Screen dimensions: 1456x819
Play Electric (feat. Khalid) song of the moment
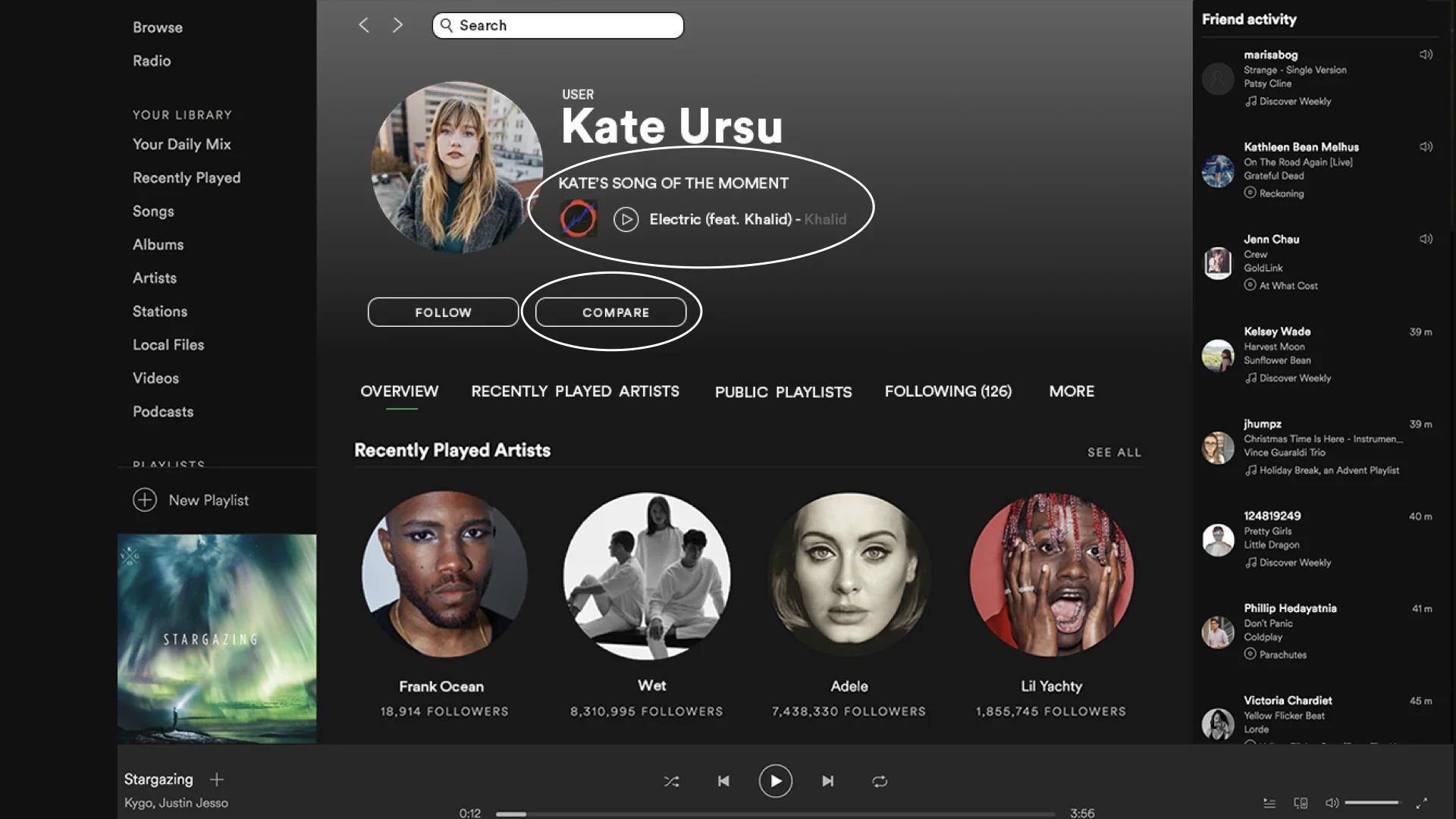point(626,220)
